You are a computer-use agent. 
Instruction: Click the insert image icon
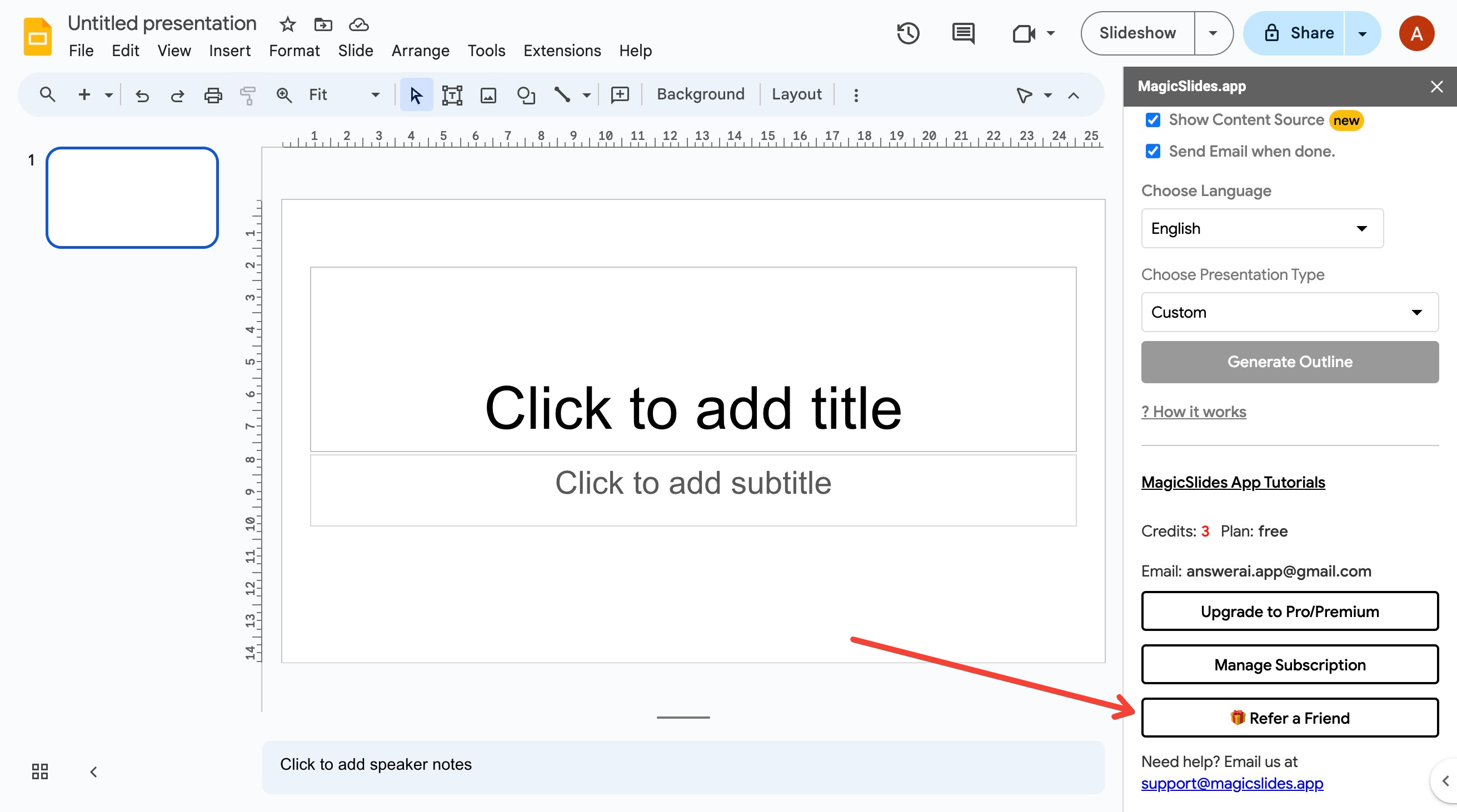pyautogui.click(x=488, y=95)
